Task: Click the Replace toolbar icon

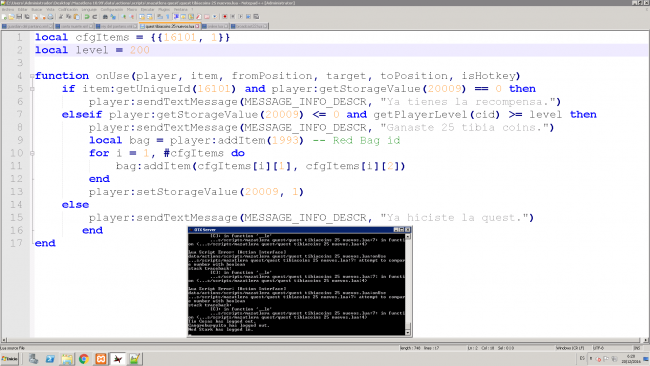Action: click(x=113, y=17)
